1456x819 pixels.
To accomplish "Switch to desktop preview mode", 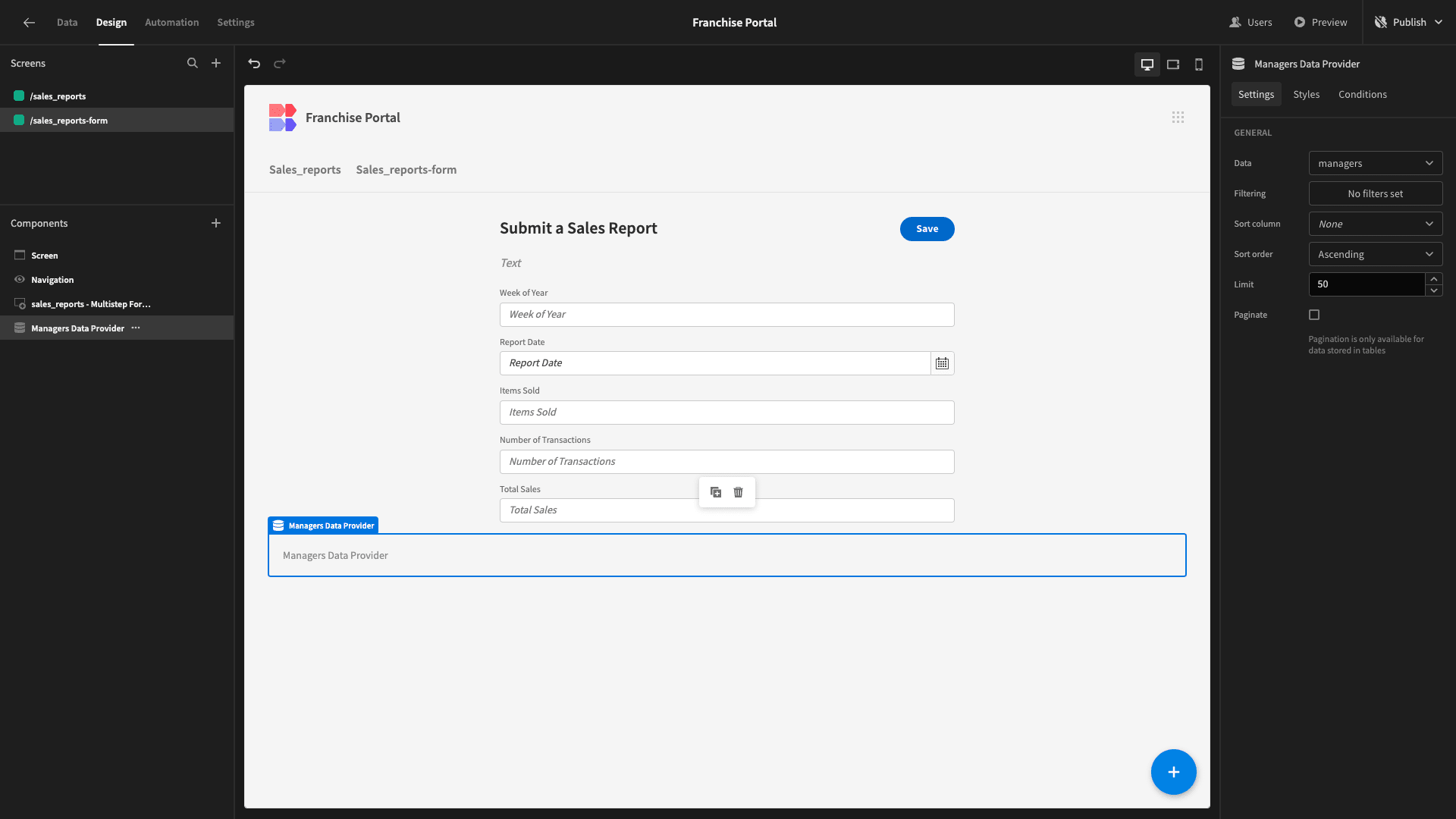I will [1147, 64].
